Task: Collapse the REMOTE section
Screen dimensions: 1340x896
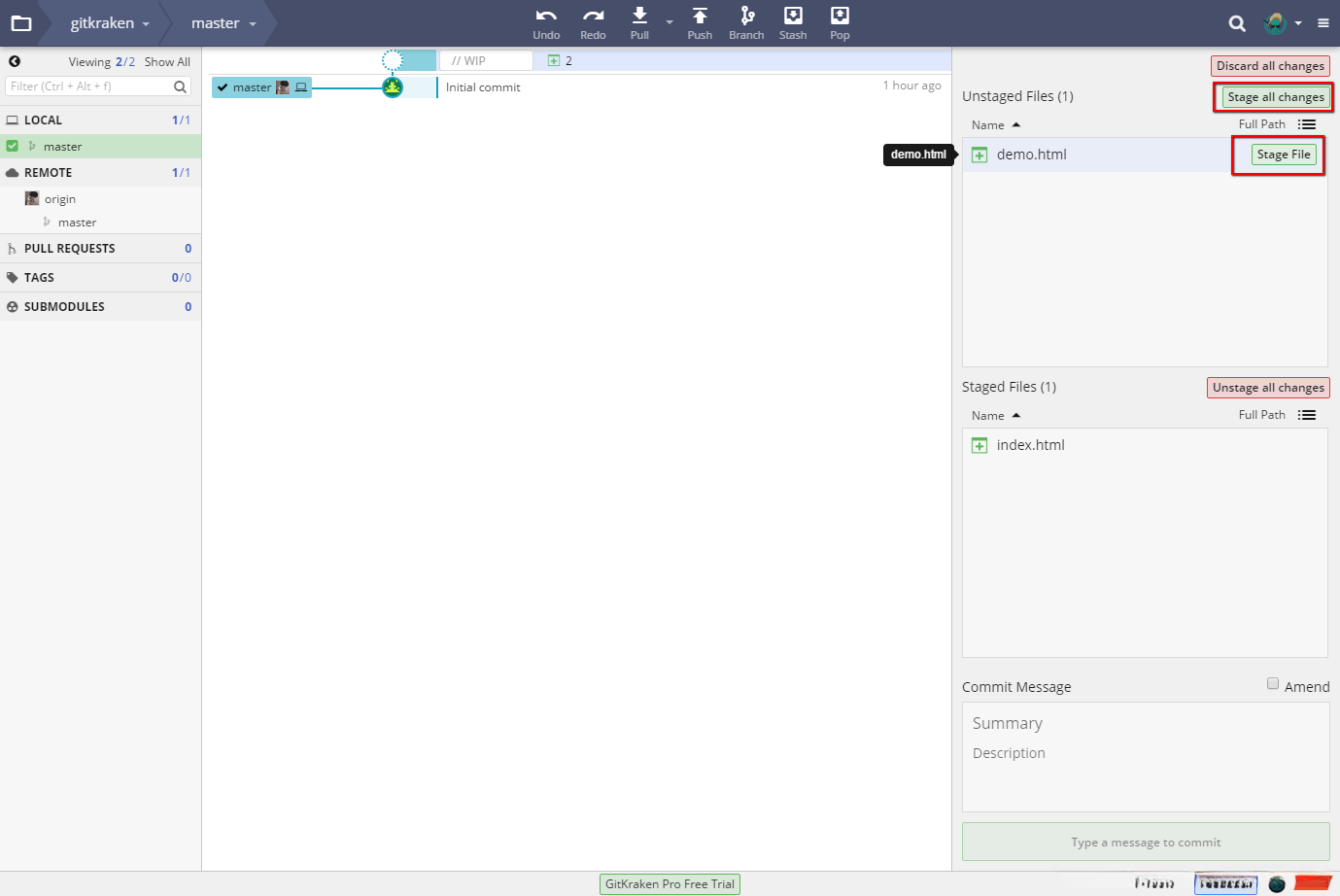Action: 101,173
